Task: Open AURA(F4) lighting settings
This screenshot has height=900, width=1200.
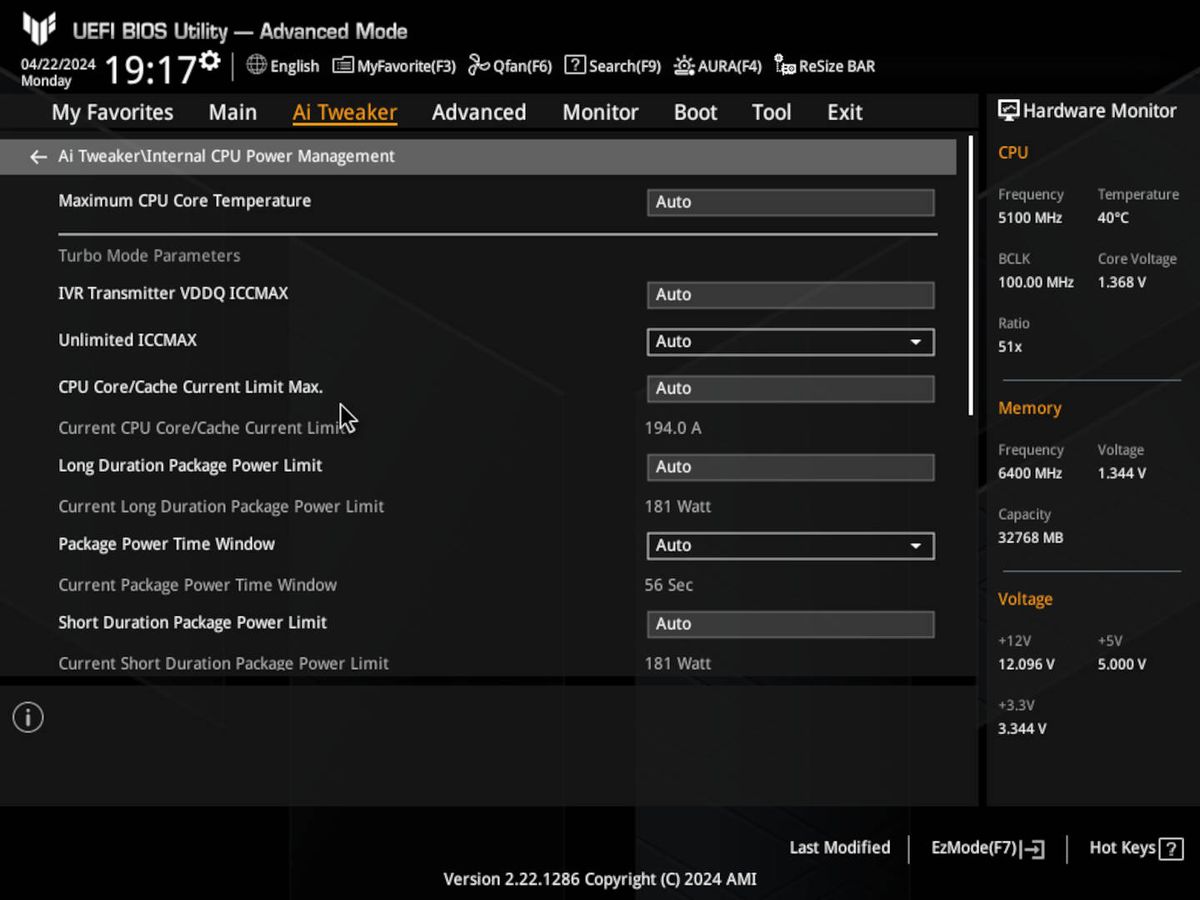Action: coord(717,65)
